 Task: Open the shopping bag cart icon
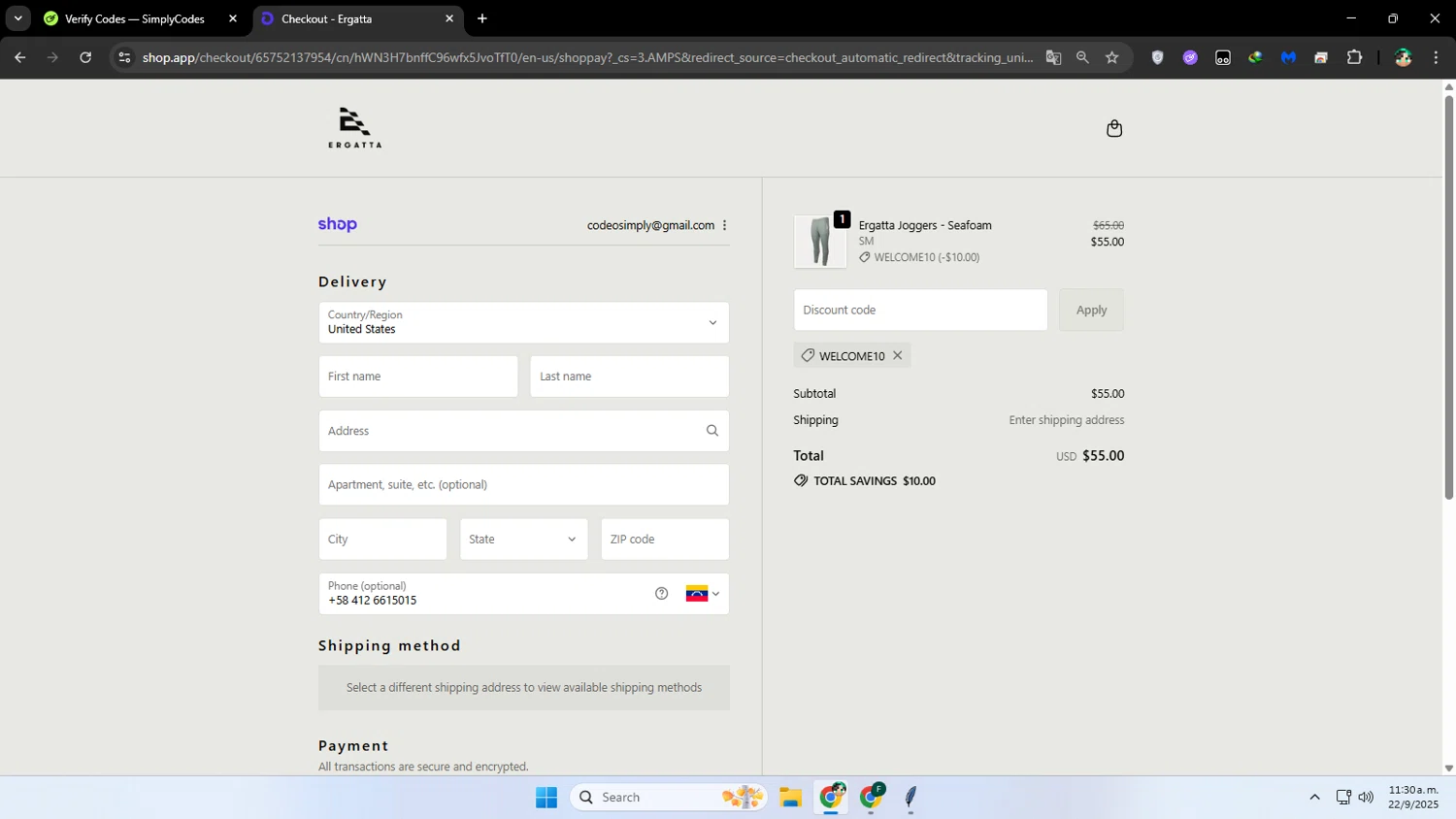(1114, 128)
